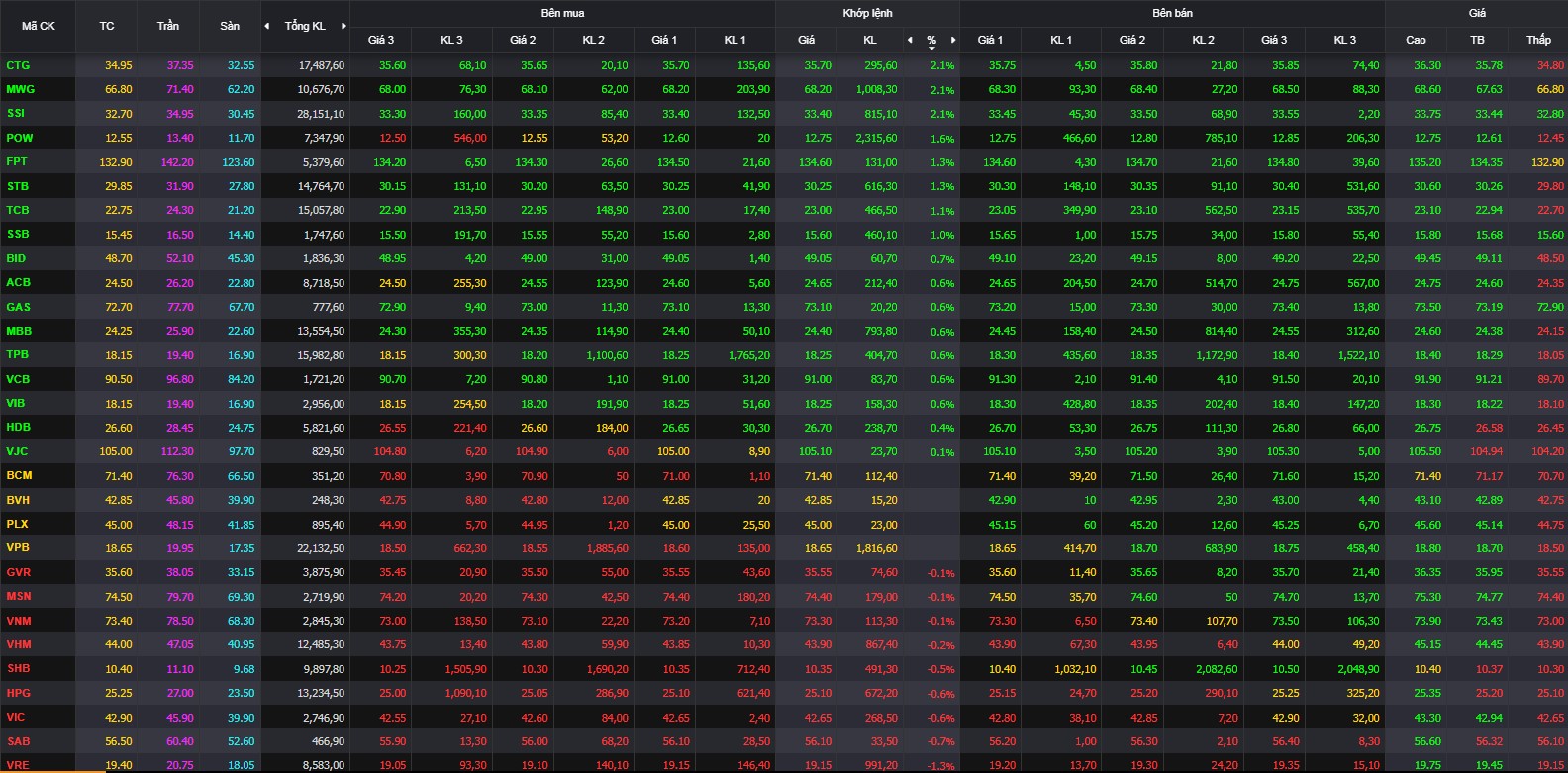The height and width of the screenshot is (773, 1568).
Task: Click VJC average price 104.94
Action: [1486, 451]
